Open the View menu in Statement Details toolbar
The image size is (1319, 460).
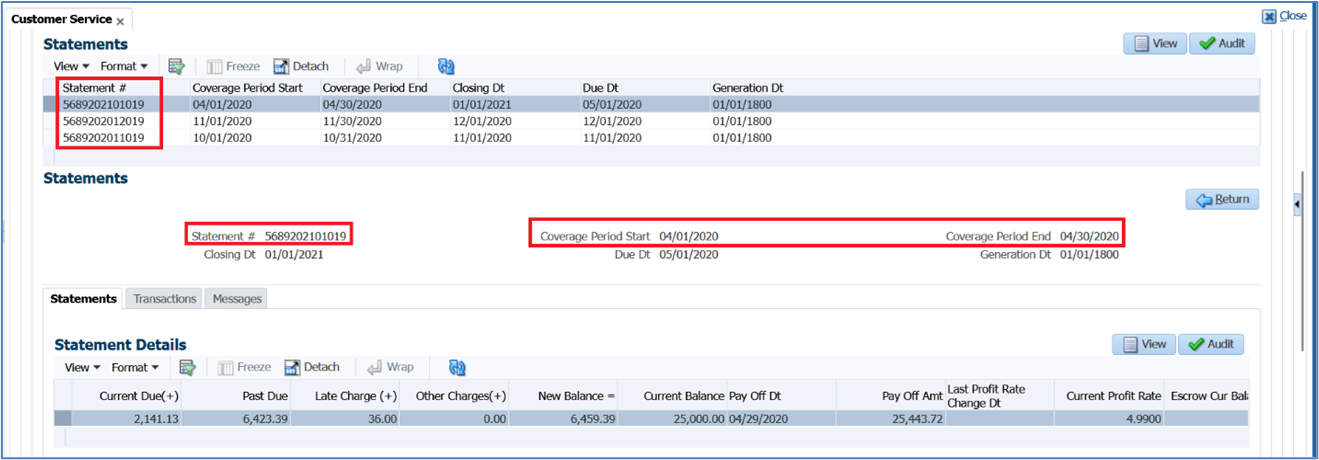[82, 367]
